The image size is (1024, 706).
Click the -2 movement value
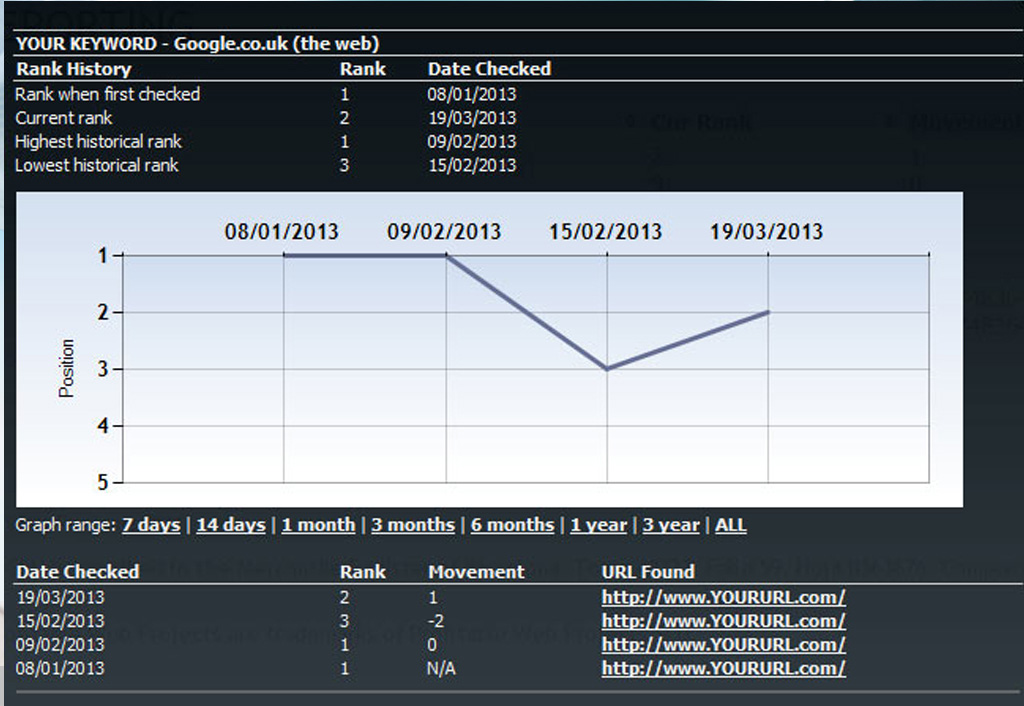pyautogui.click(x=435, y=620)
